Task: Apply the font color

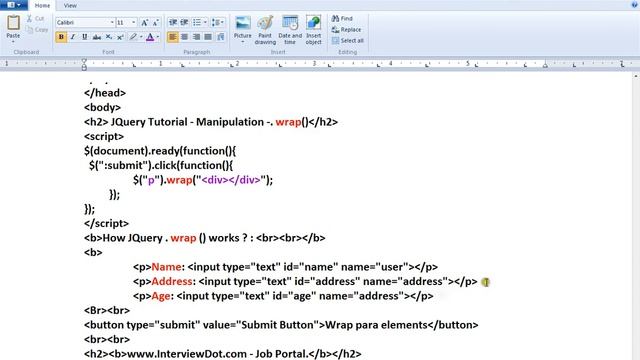Action: pyautogui.click(x=150, y=37)
